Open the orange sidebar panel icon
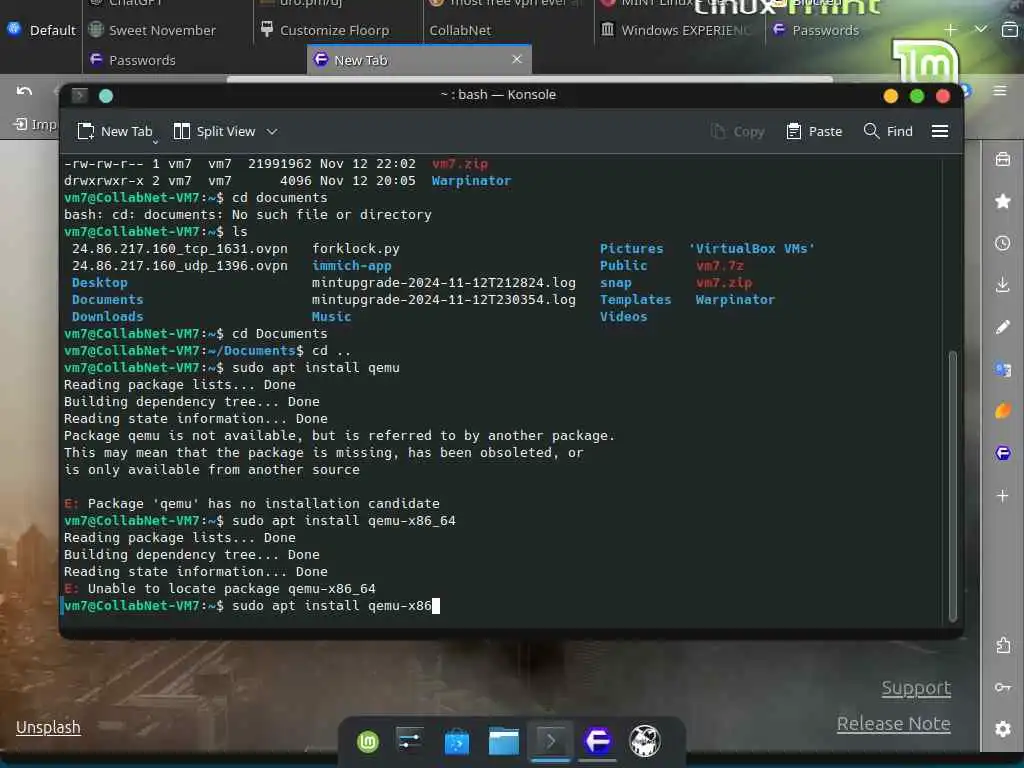The image size is (1024, 768). (x=1002, y=411)
